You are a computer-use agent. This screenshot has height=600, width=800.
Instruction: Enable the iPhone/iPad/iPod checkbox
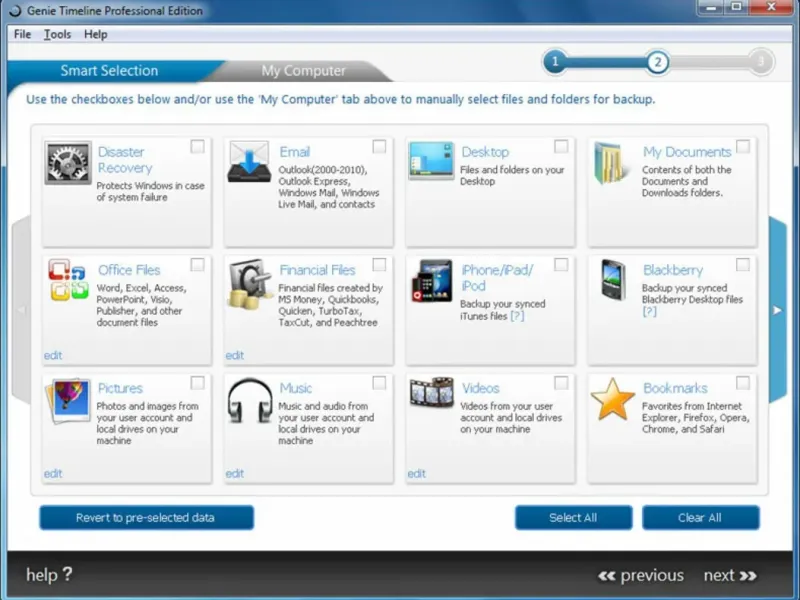point(561,264)
